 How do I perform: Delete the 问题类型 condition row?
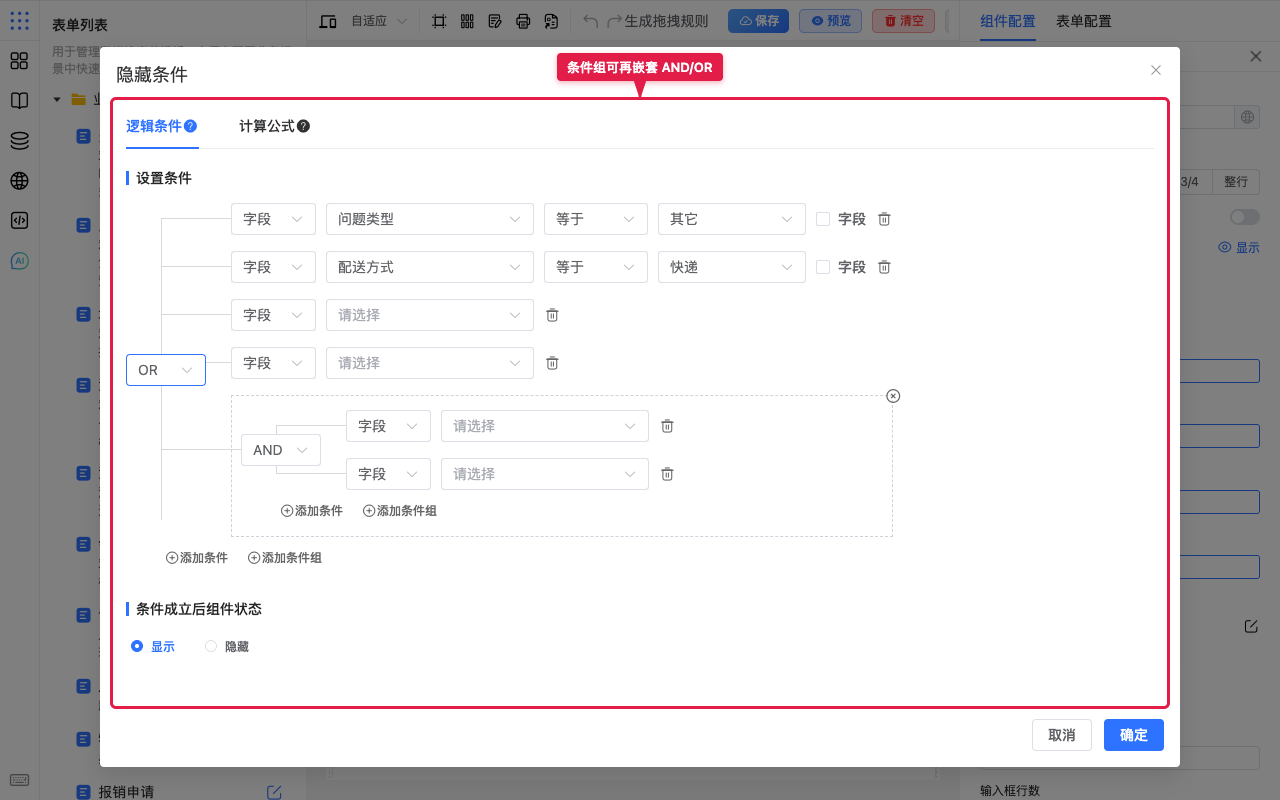884,219
